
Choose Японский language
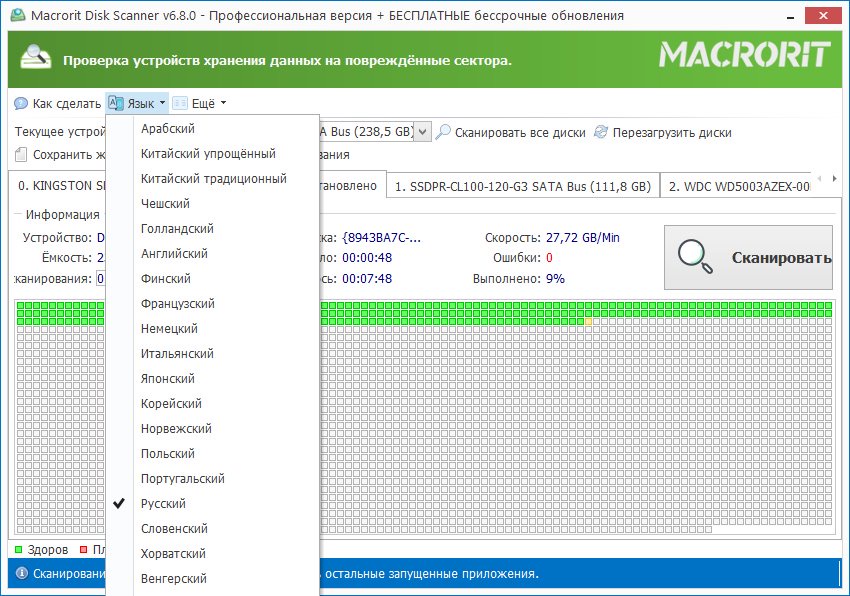tap(212, 378)
